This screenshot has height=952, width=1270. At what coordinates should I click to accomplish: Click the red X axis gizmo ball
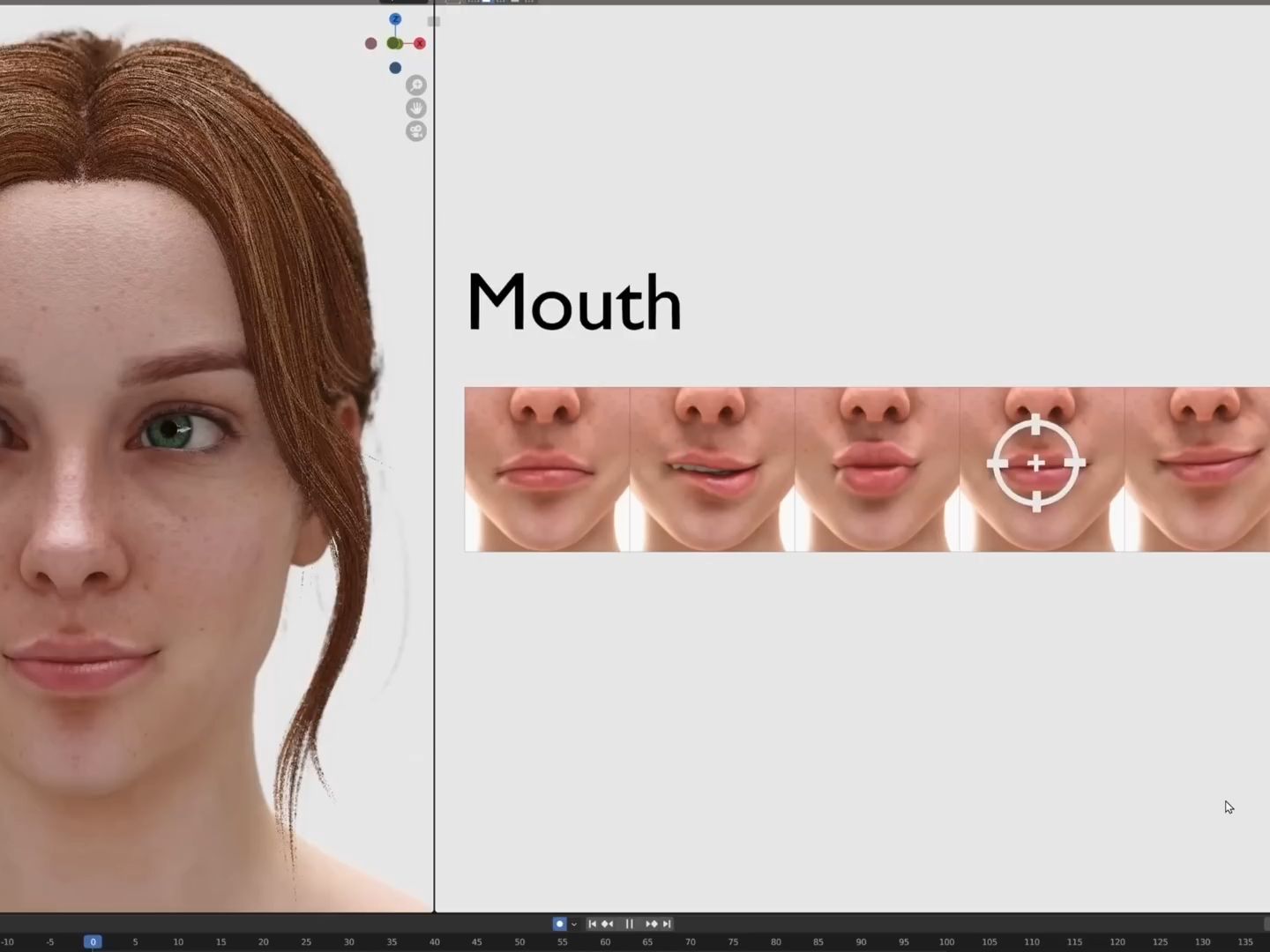click(420, 43)
